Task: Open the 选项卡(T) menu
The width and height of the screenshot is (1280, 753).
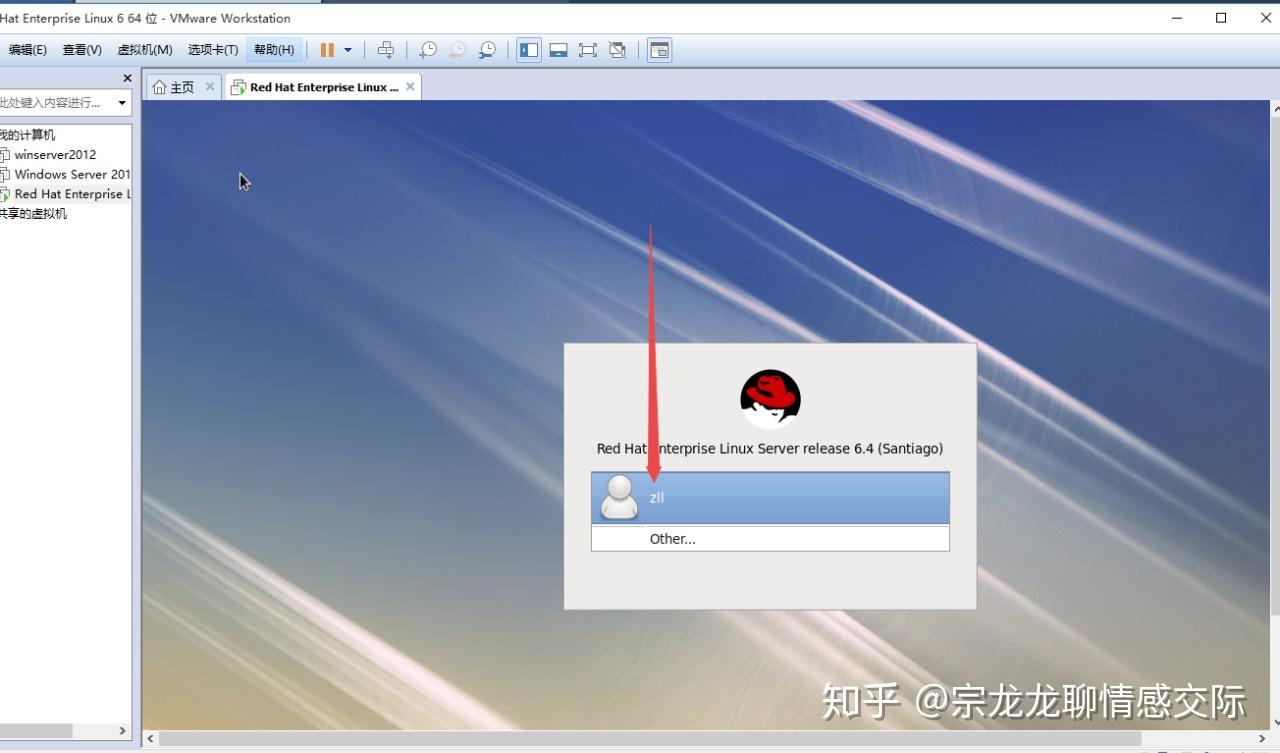Action: [213, 50]
